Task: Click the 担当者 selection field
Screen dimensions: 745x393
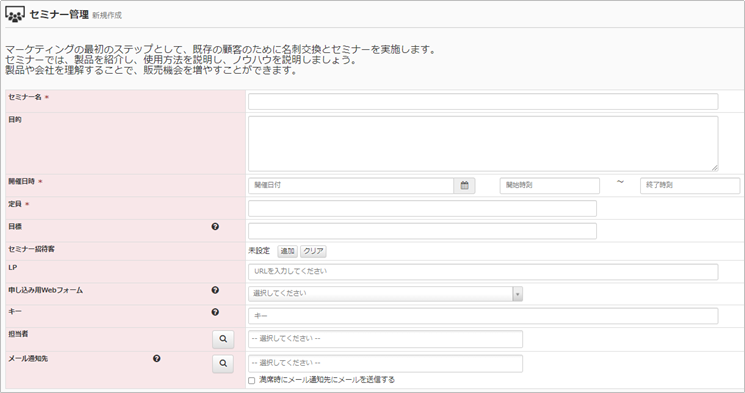Action: pos(385,339)
